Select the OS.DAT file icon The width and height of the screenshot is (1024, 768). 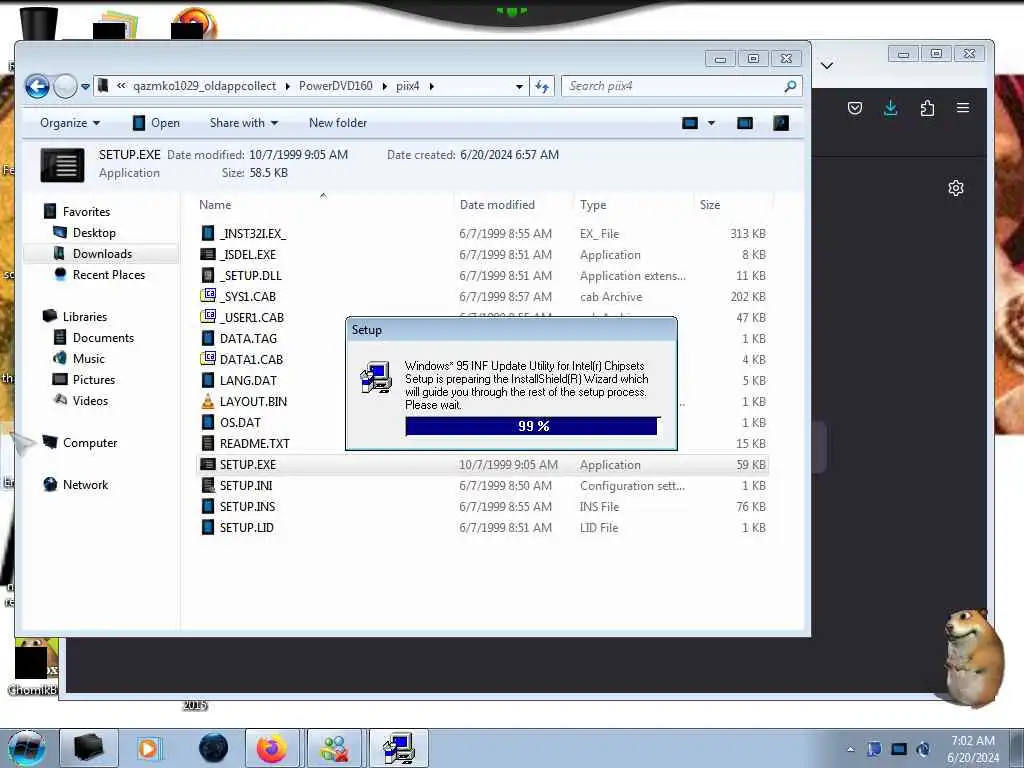208,422
